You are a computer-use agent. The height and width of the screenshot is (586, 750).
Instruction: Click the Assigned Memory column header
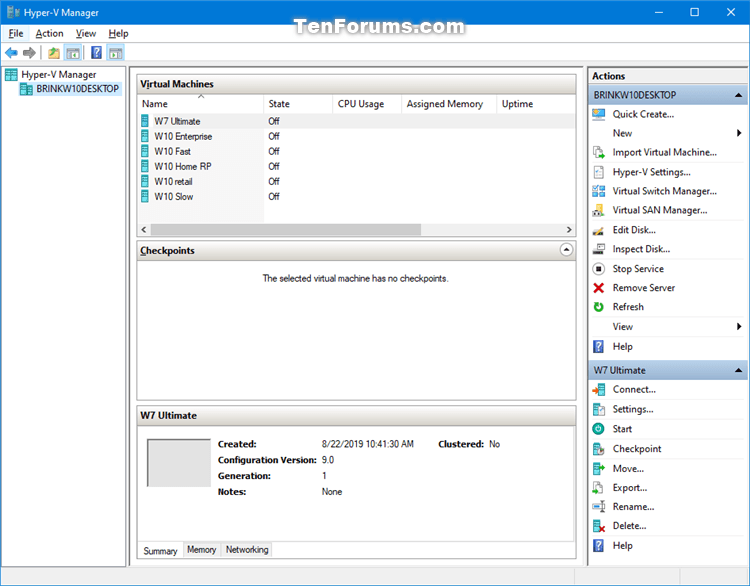pyautogui.click(x=449, y=104)
